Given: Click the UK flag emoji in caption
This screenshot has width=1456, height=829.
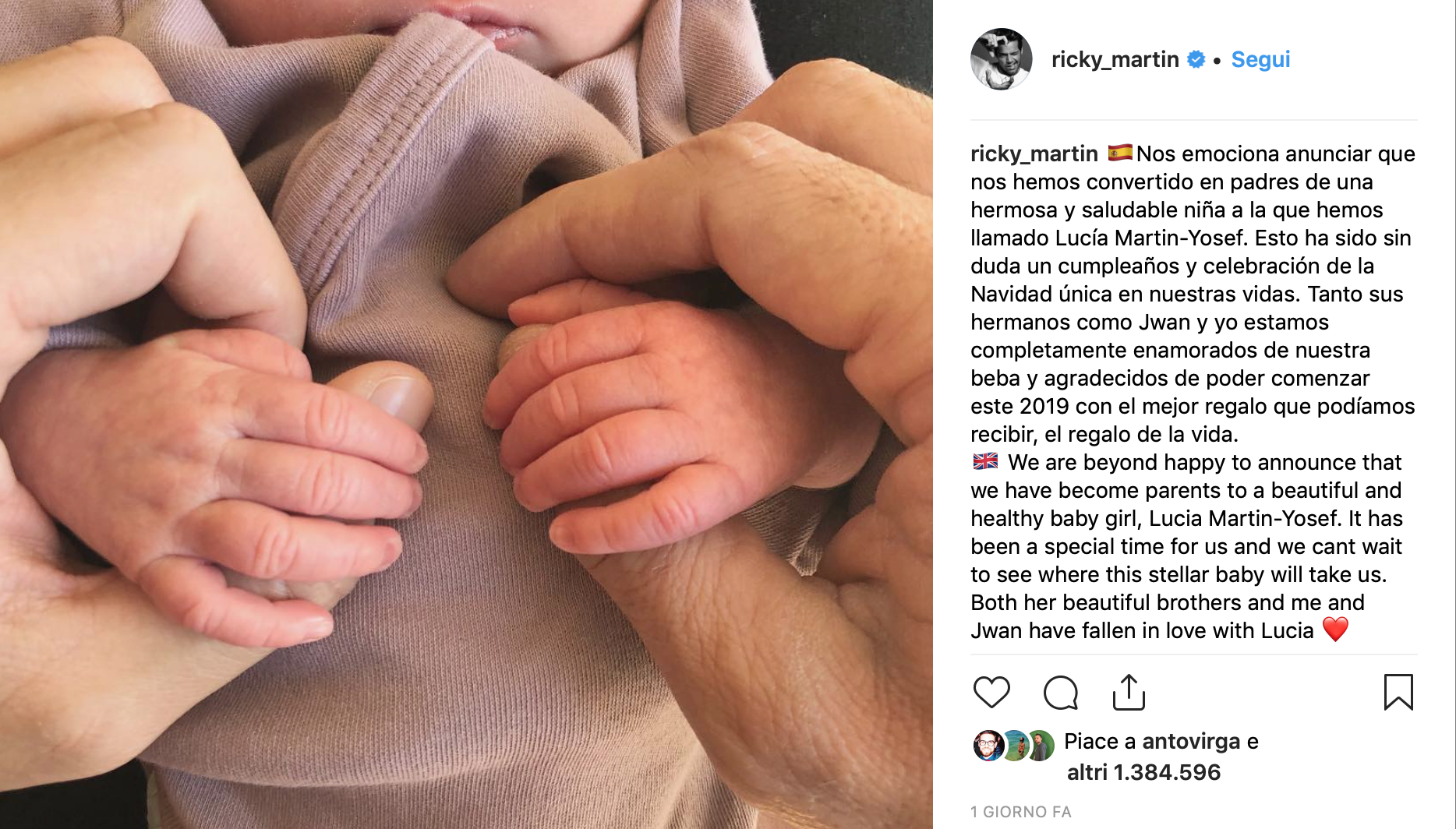Looking at the screenshot, I should [x=985, y=461].
